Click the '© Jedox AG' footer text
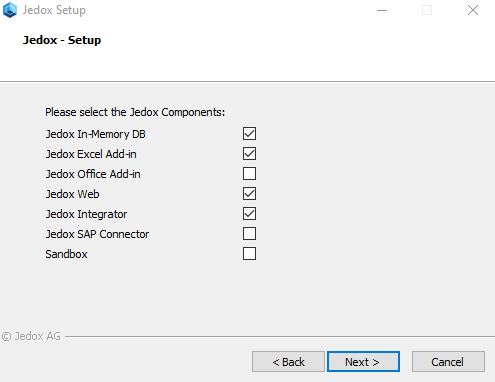The height and width of the screenshot is (382, 495). click(31, 336)
